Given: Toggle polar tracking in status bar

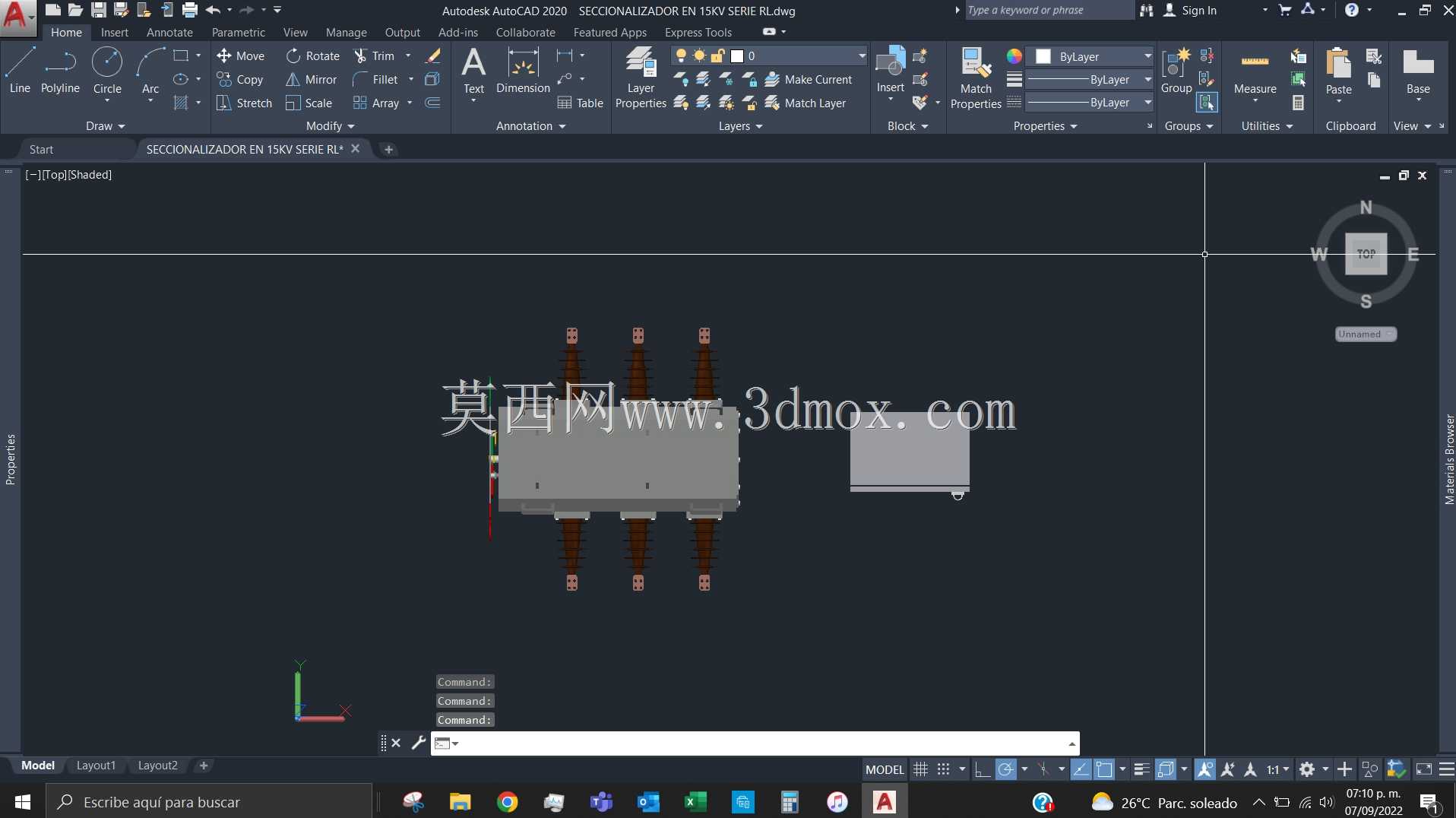Looking at the screenshot, I should click(x=1005, y=769).
